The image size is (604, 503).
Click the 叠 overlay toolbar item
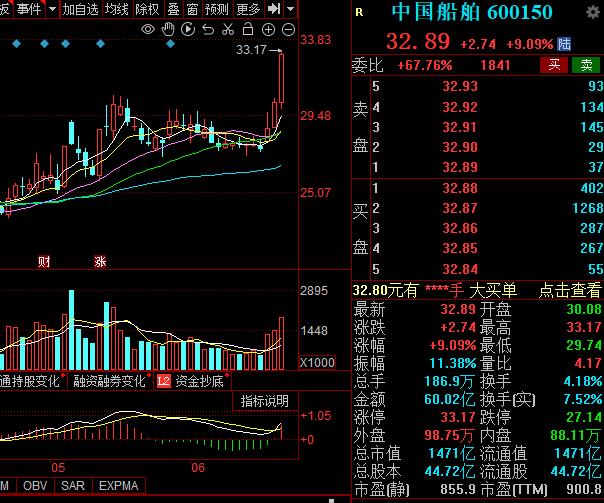click(173, 8)
